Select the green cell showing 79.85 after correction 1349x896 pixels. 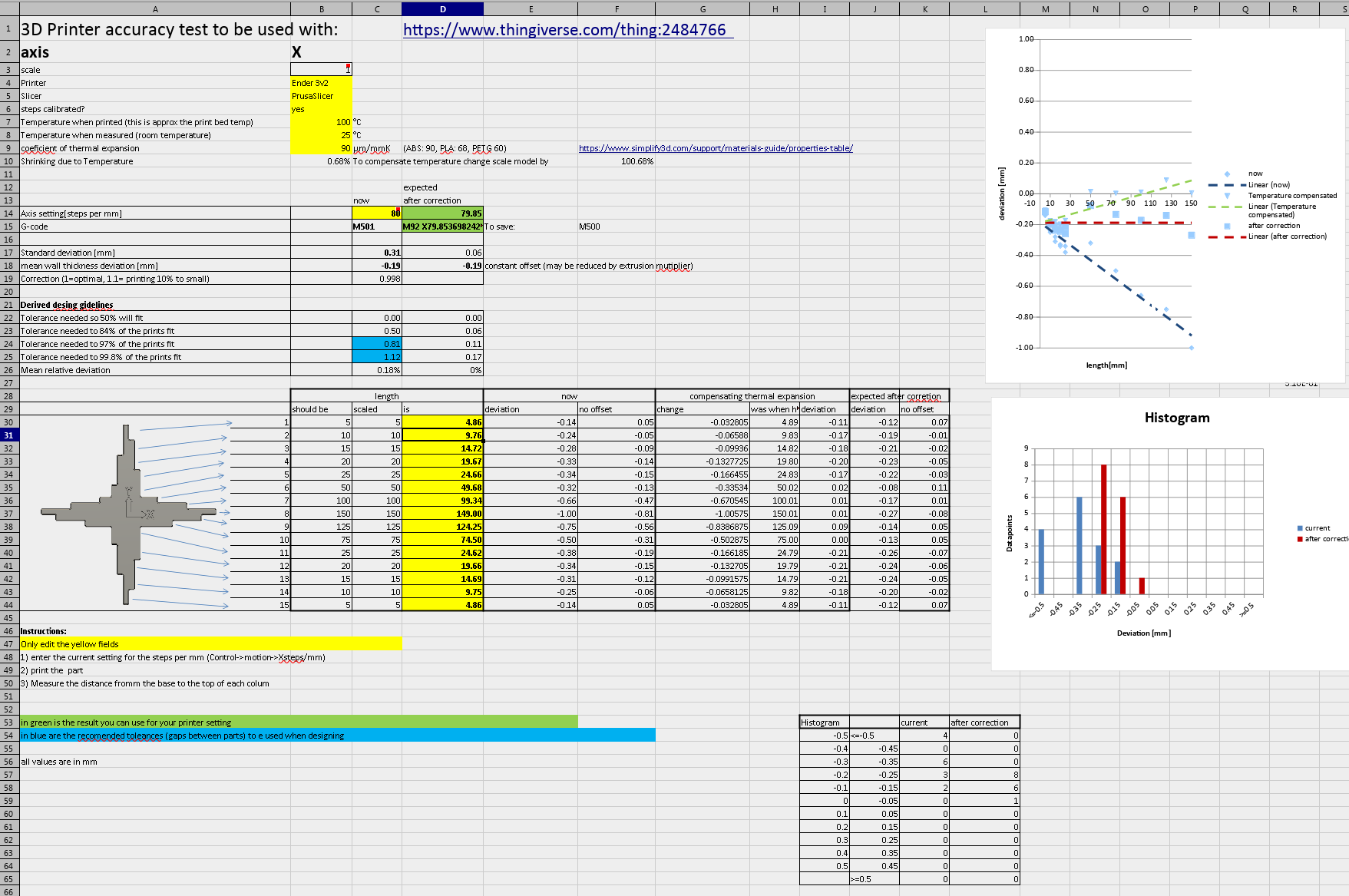point(442,213)
